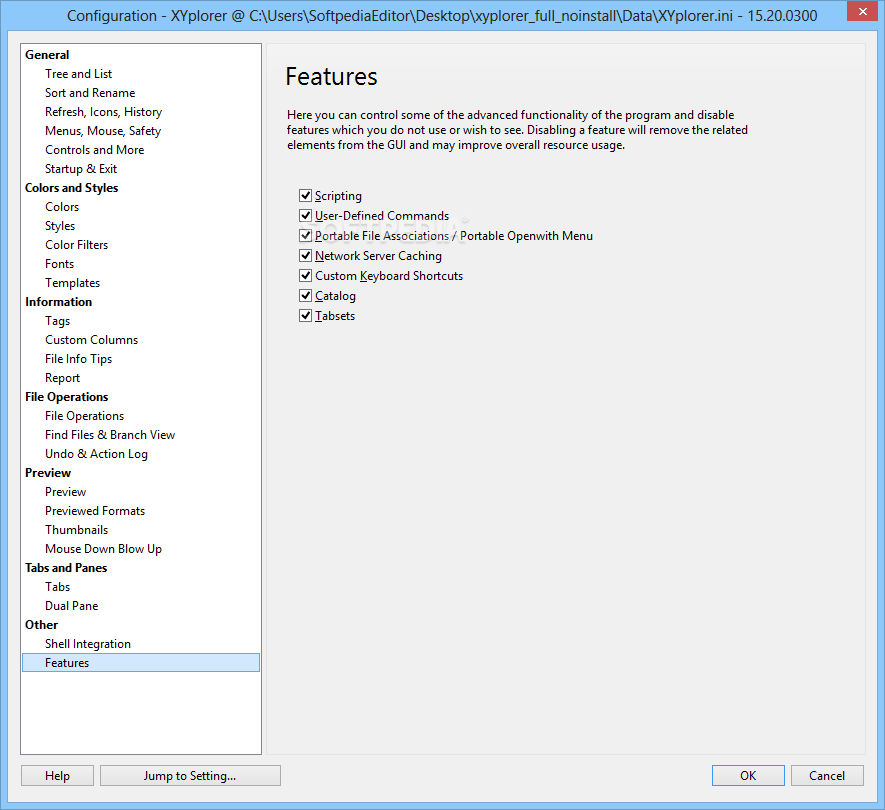Go to Color Filters page
This screenshot has height=810, width=885.
click(76, 245)
